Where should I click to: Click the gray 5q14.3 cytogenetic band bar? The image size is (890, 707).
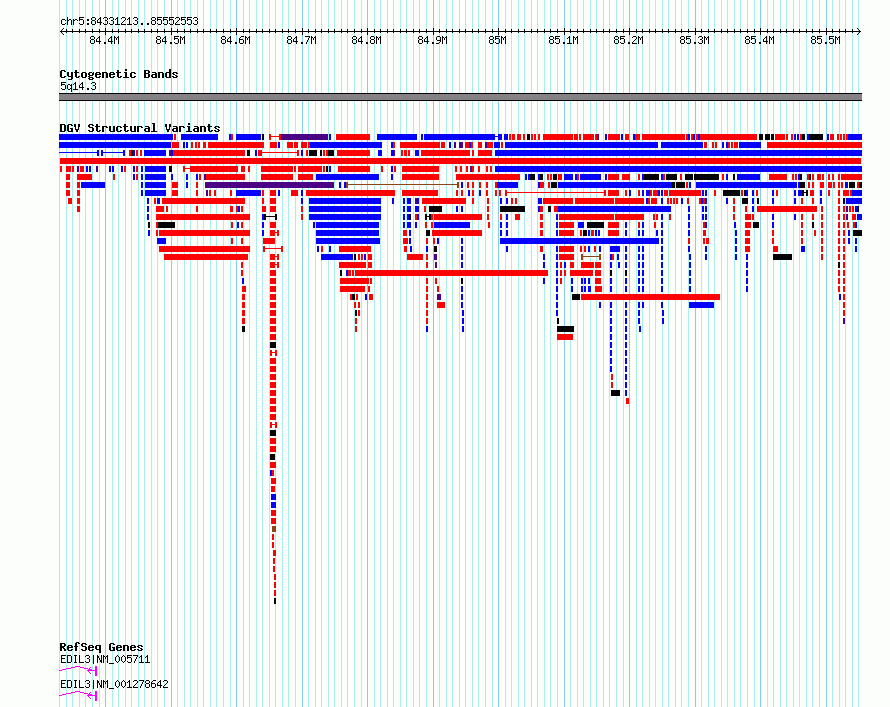coord(460,97)
